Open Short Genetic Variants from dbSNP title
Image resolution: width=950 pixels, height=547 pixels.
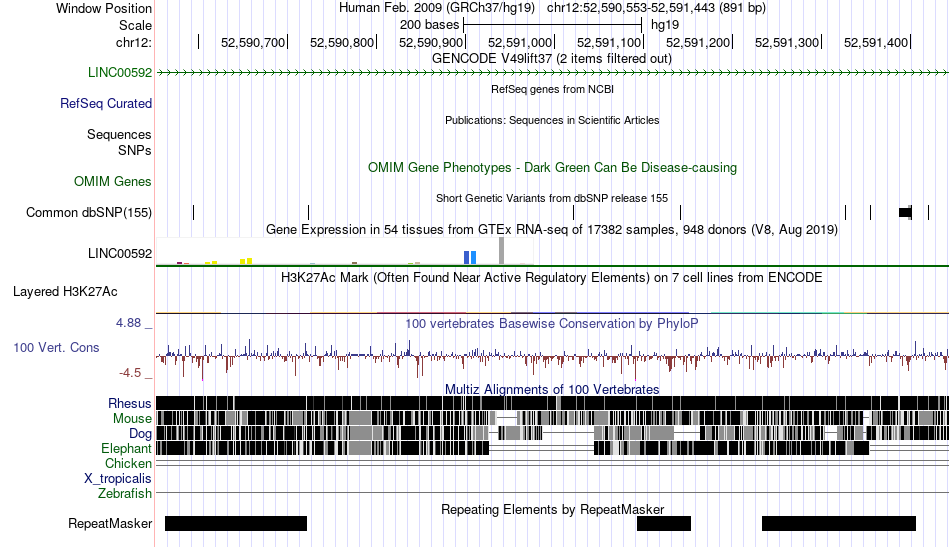pyautogui.click(x=552, y=198)
